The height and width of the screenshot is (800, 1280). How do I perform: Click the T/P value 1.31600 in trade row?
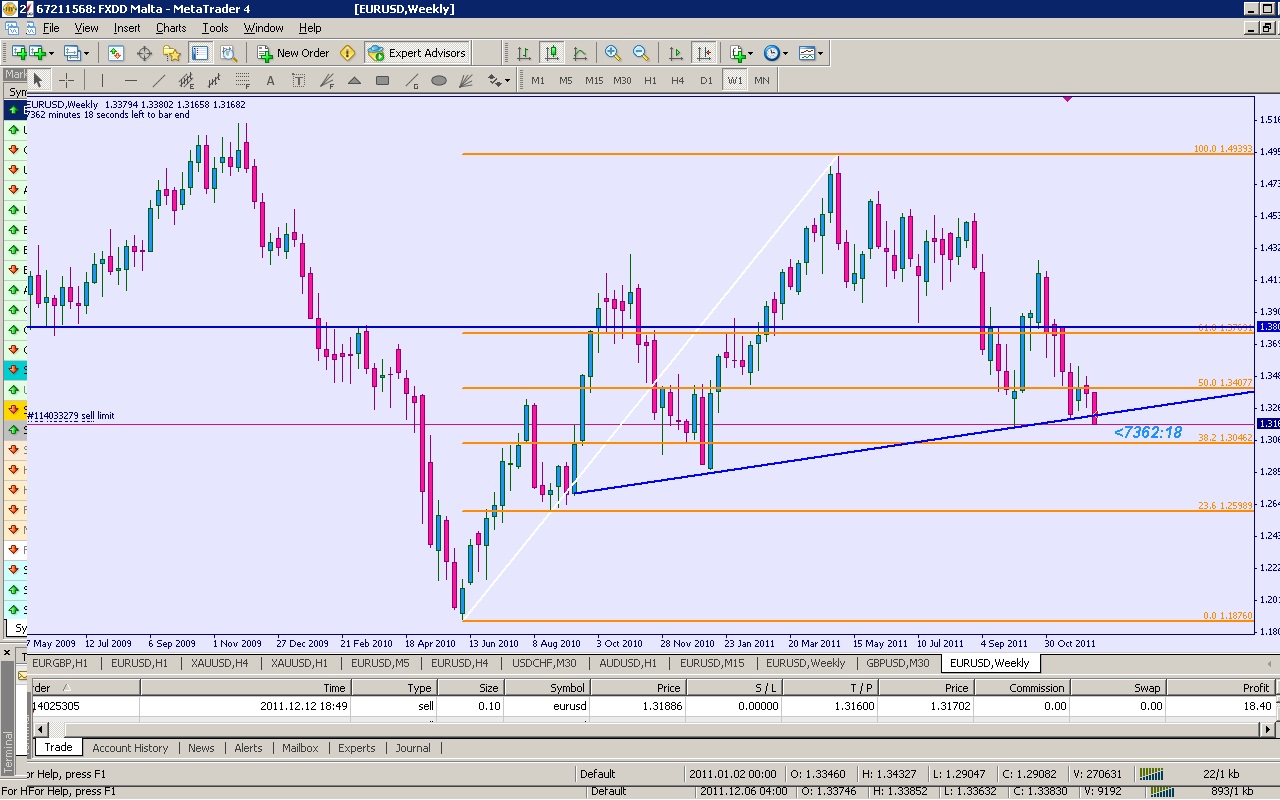pyautogui.click(x=855, y=706)
